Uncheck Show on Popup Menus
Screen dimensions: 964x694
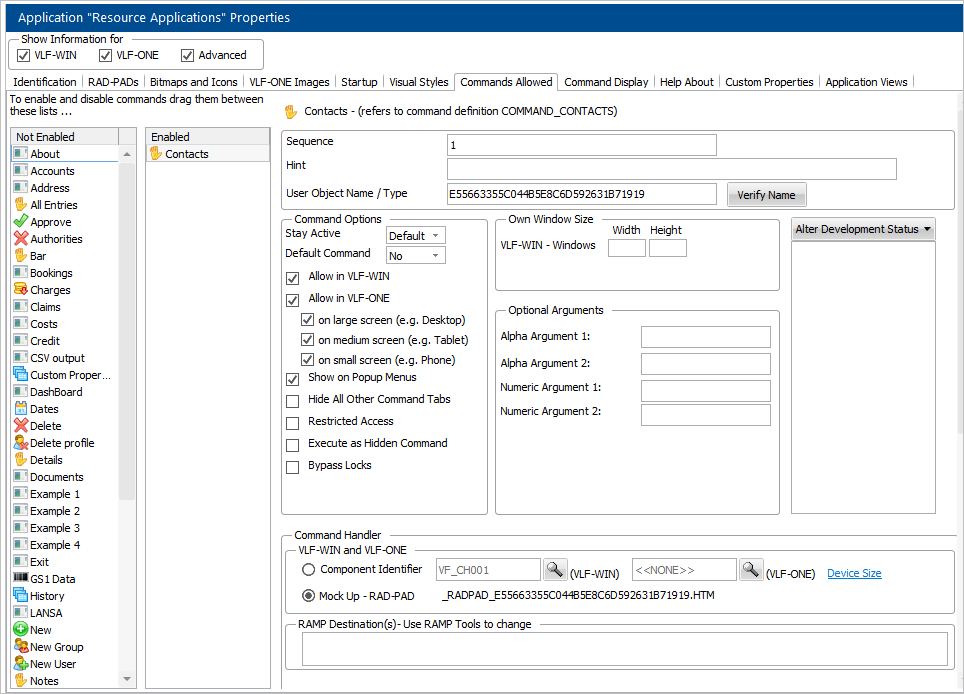(293, 379)
